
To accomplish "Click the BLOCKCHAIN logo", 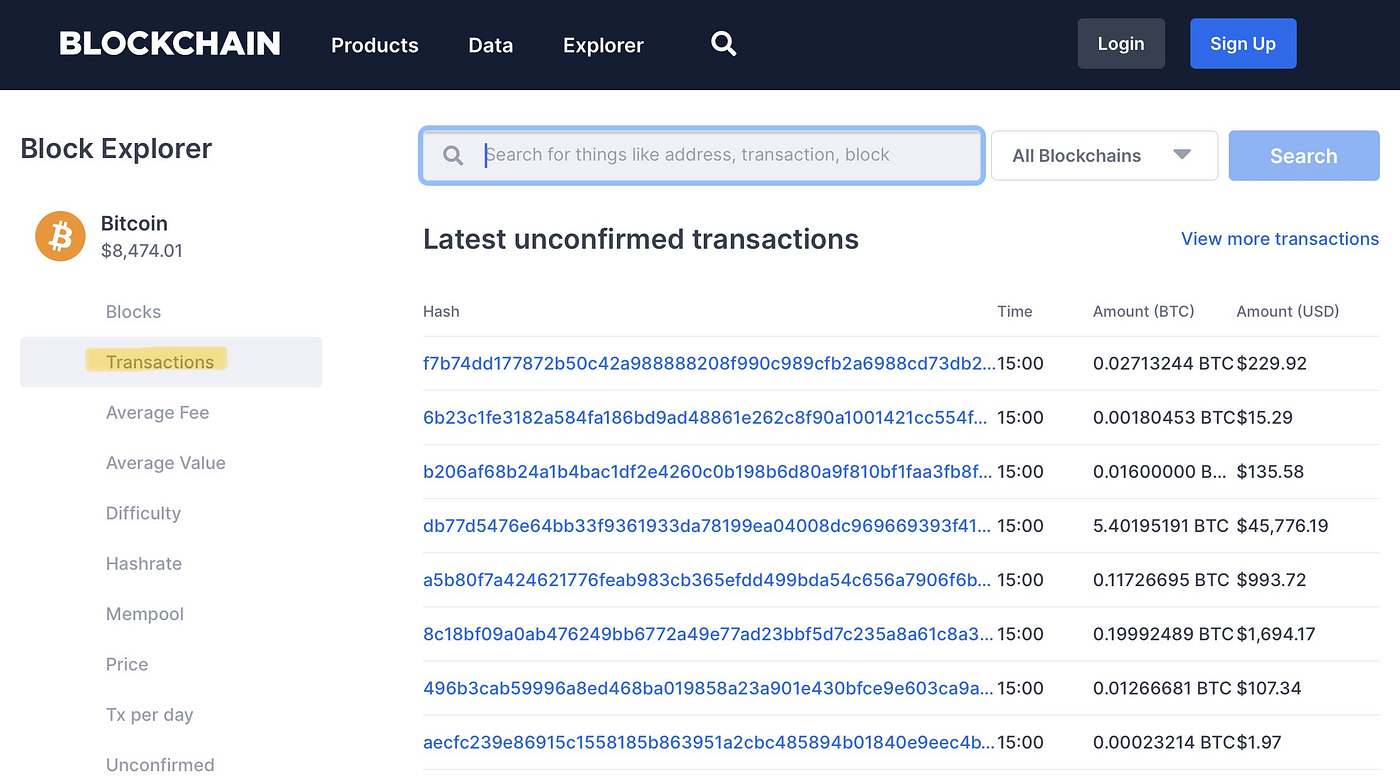I will click(x=170, y=44).
